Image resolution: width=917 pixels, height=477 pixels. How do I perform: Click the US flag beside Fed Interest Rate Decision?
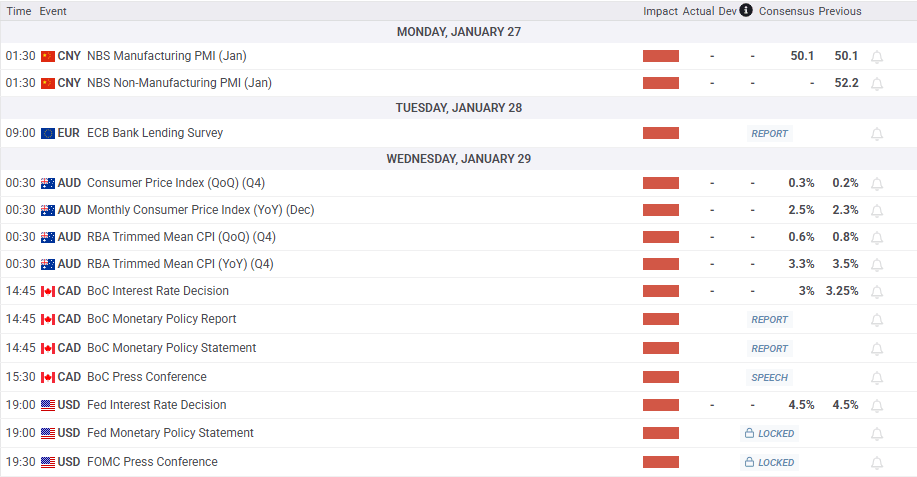tap(48, 405)
